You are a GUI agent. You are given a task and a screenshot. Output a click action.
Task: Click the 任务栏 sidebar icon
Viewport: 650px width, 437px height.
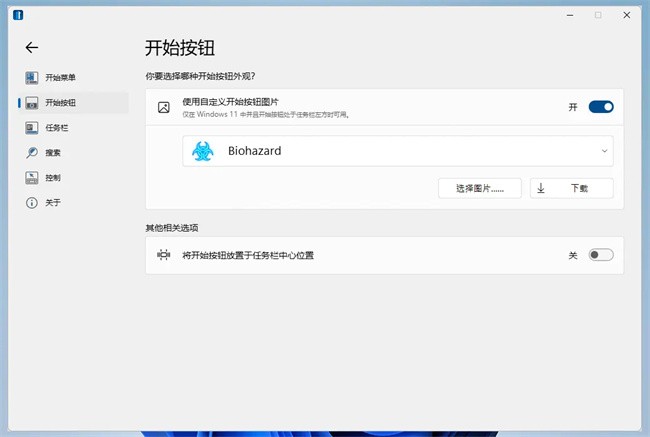pos(32,128)
